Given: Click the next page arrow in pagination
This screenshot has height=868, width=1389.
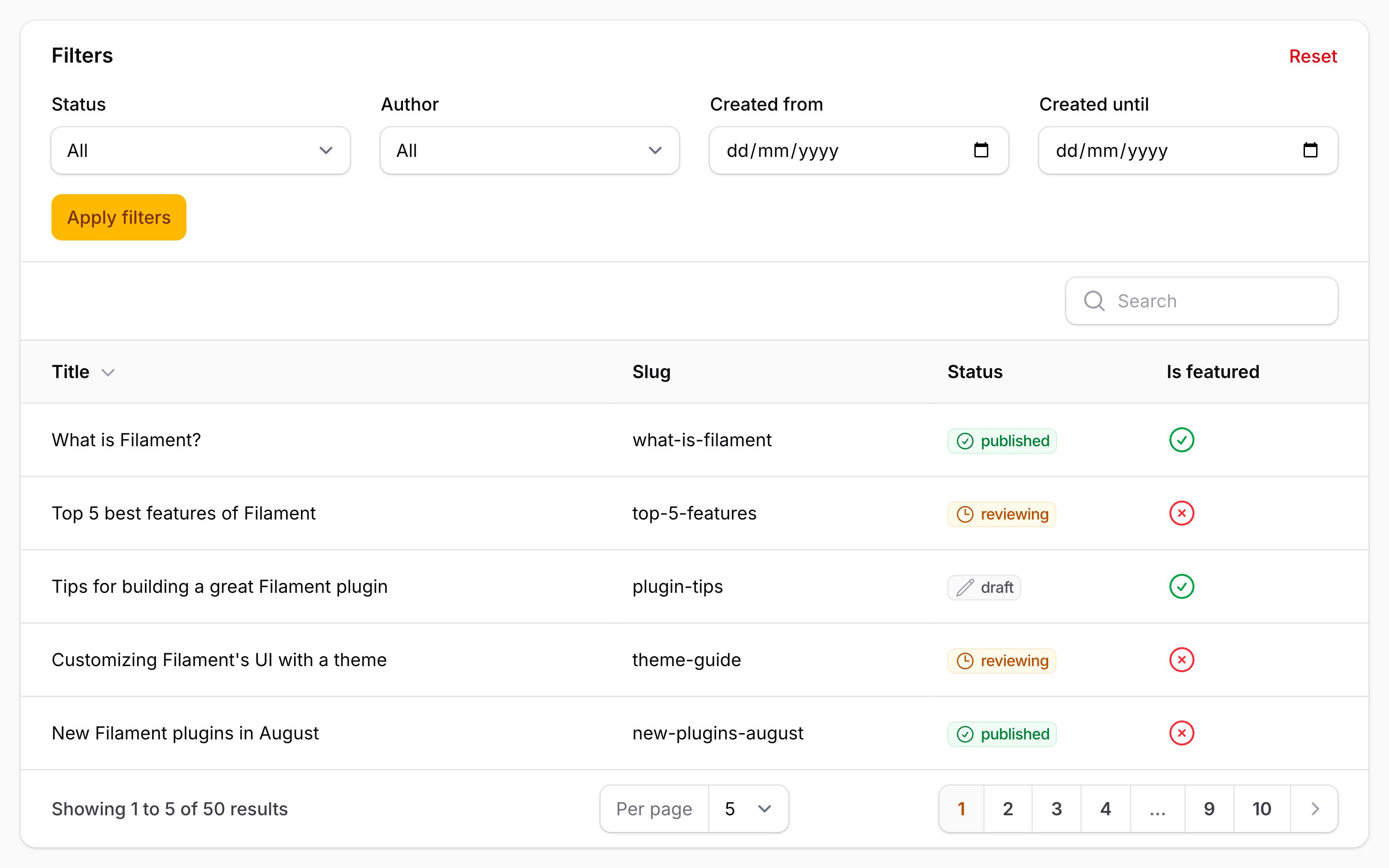Looking at the screenshot, I should [x=1315, y=809].
